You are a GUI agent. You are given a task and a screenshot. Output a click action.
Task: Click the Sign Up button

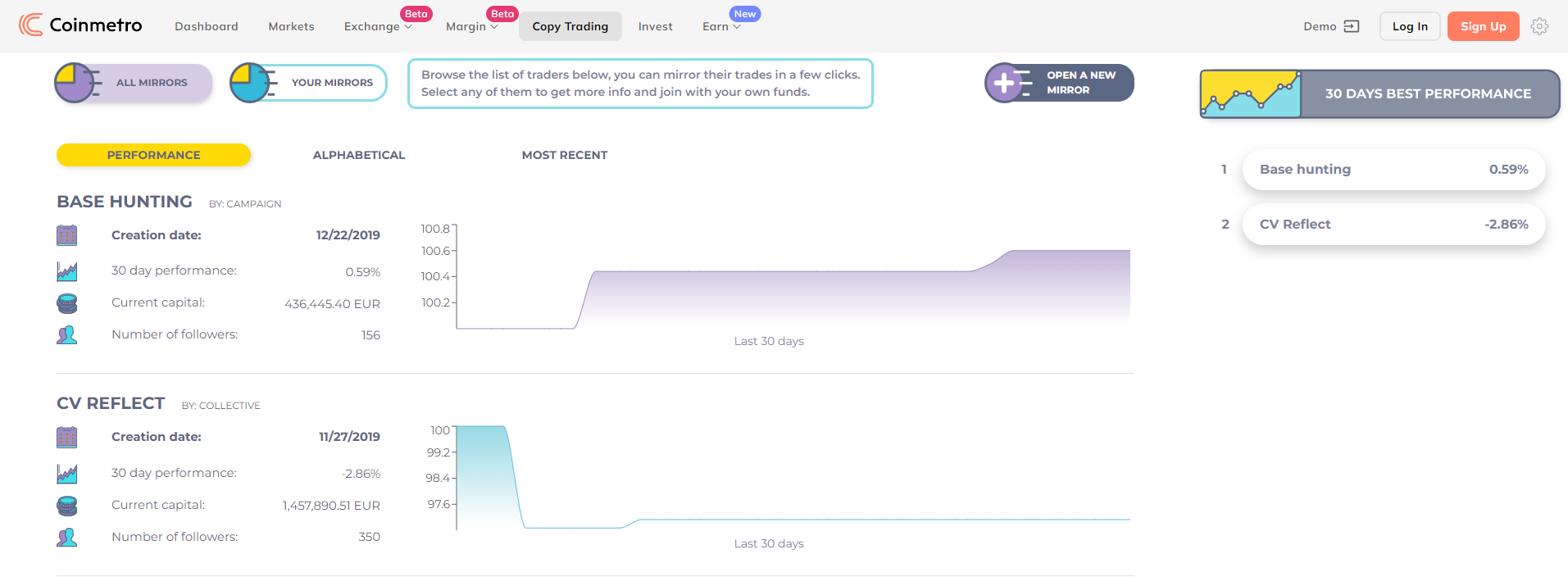point(1484,26)
